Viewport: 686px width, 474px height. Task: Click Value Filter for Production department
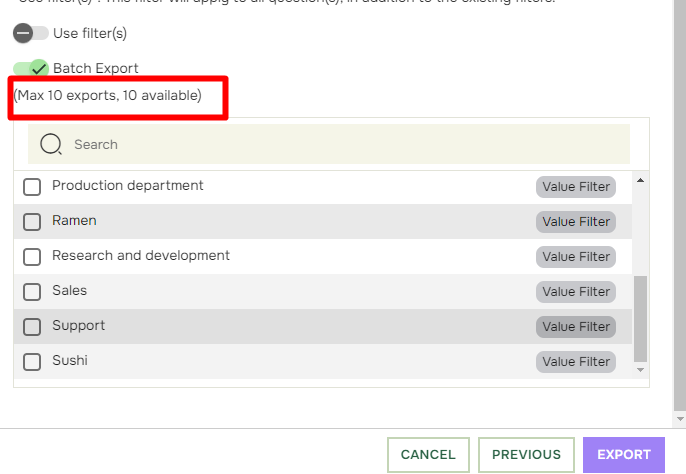[x=576, y=187]
